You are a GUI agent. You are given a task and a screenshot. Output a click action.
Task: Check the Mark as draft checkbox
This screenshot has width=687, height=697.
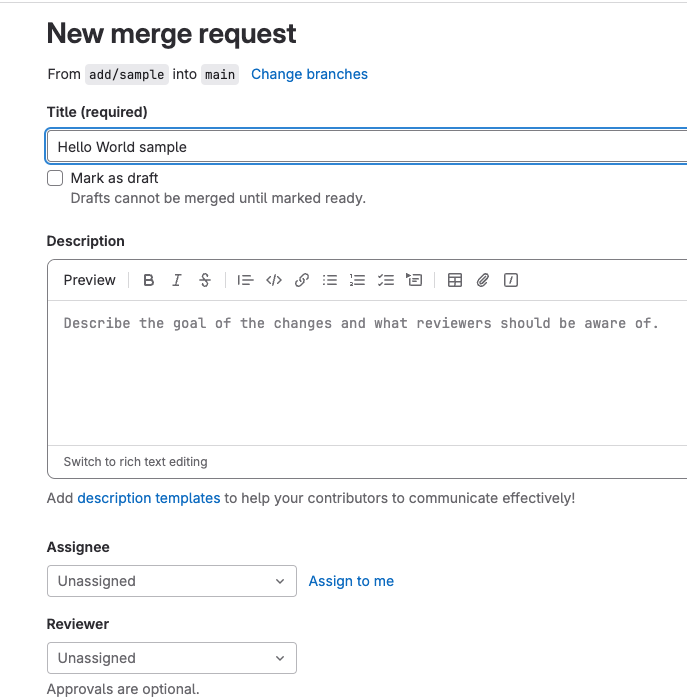(x=55, y=178)
